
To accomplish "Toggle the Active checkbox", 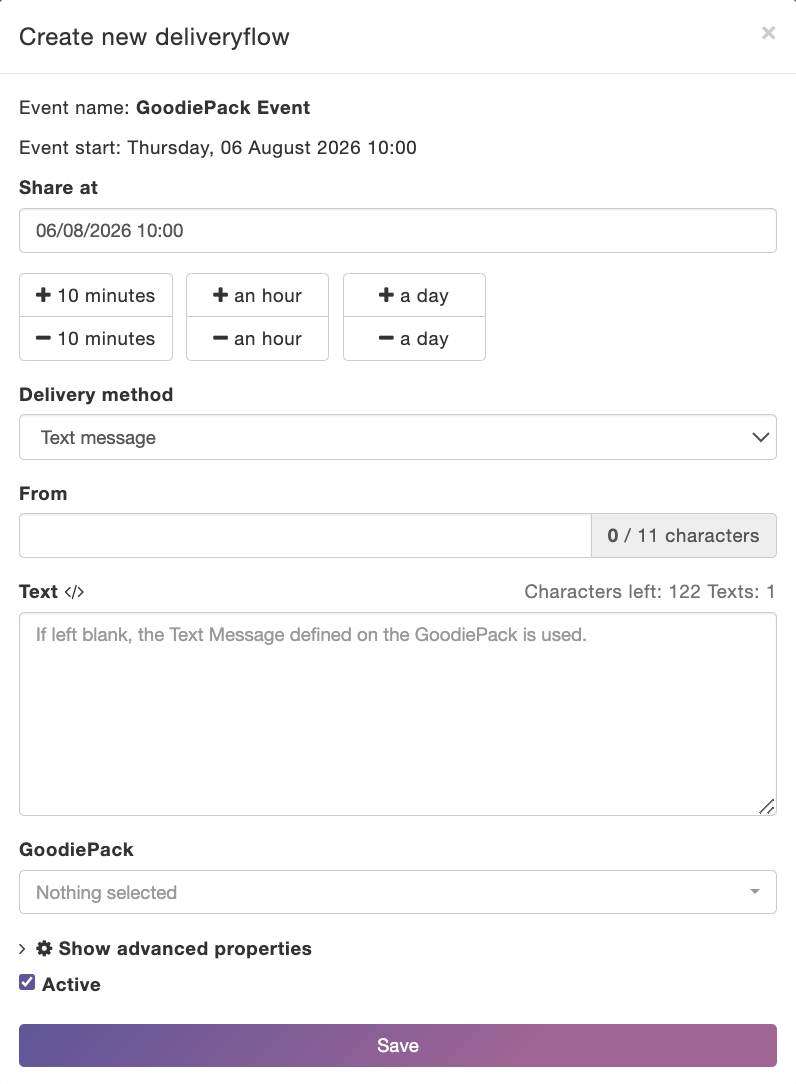I will 27,982.
